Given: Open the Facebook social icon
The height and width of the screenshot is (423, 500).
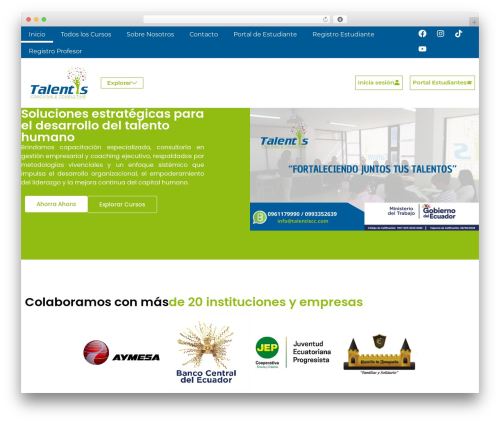Looking at the screenshot, I should pos(422,34).
